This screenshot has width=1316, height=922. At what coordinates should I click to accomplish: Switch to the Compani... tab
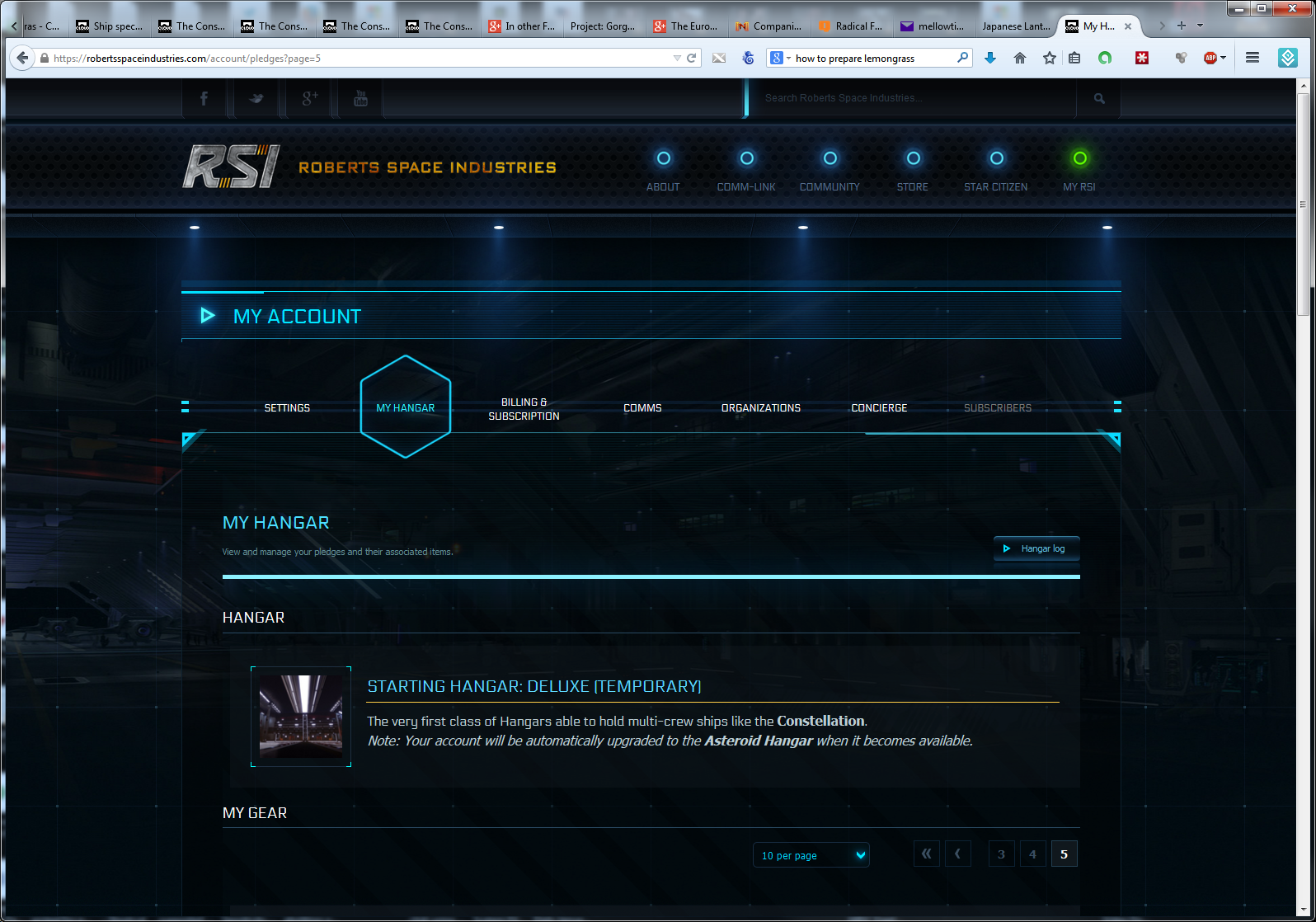(x=768, y=26)
